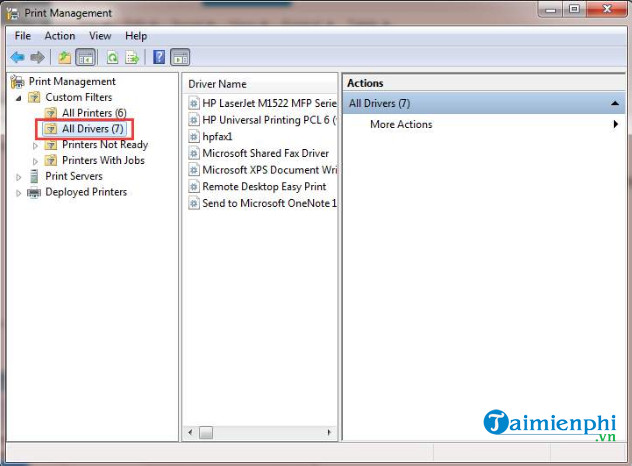
Task: Select the 'Custom Filters' tree label
Action: tap(79, 97)
